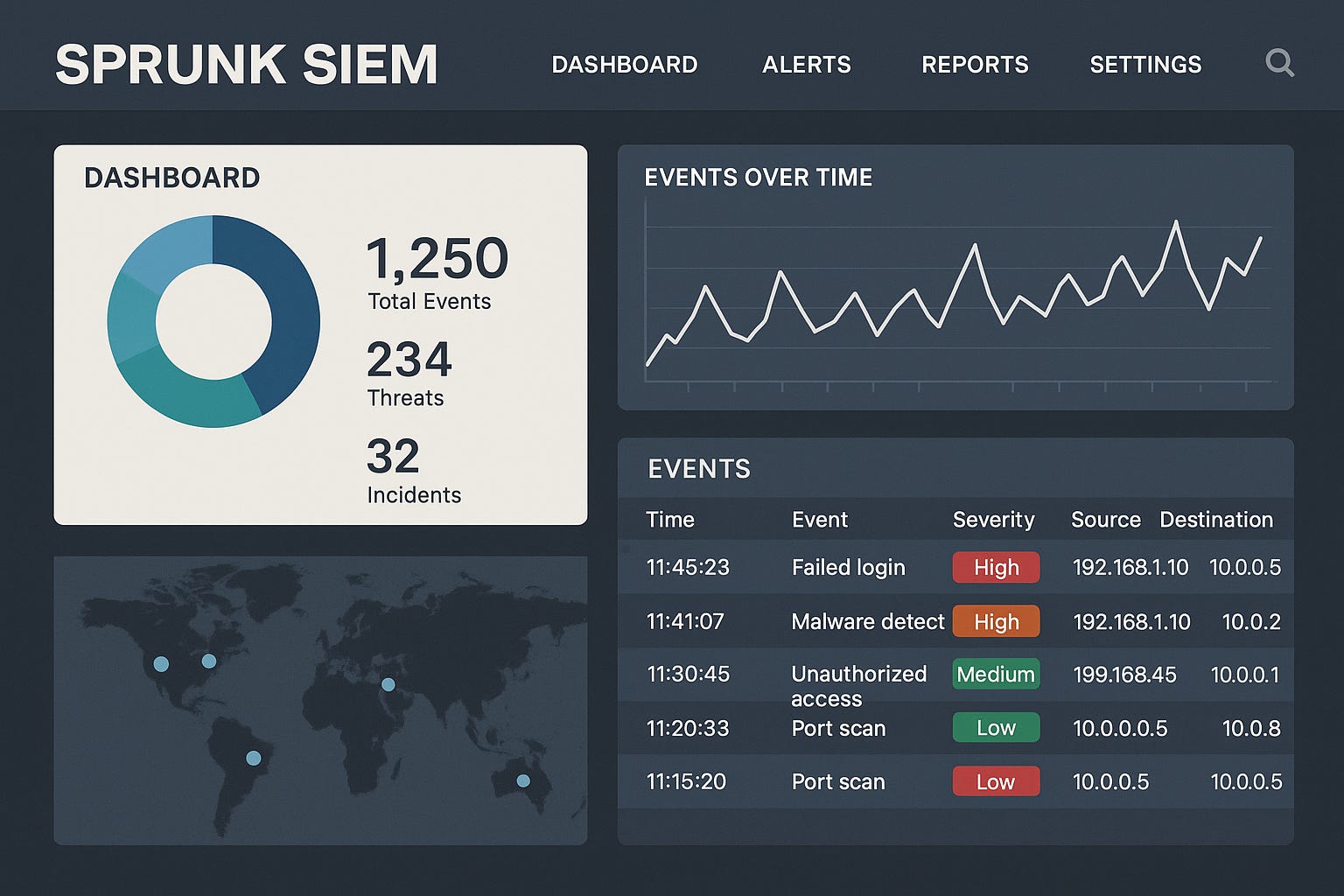Viewport: 1344px width, 896px height.
Task: Click the Events Over Time line chart
Action: point(957,293)
